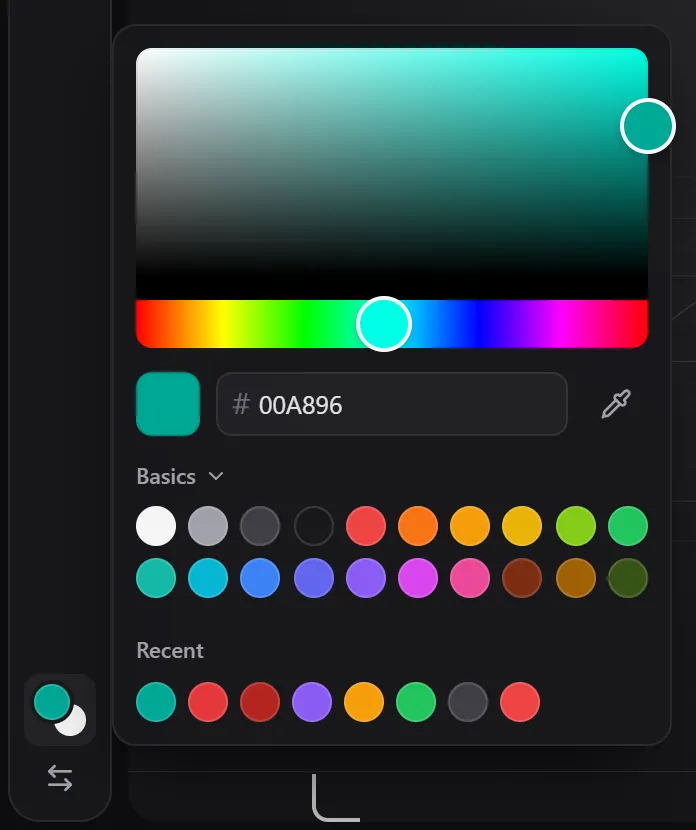Screen dimensions: 696x830
Task: Choose the lime green swatch in Basics
Action: click(576, 526)
